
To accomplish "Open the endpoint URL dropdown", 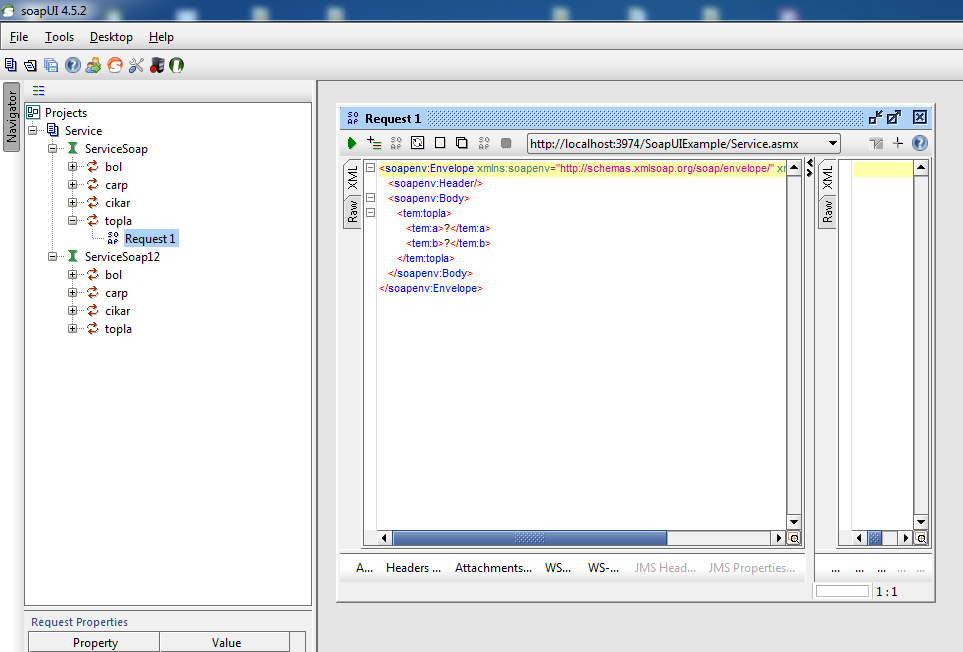I will (833, 144).
